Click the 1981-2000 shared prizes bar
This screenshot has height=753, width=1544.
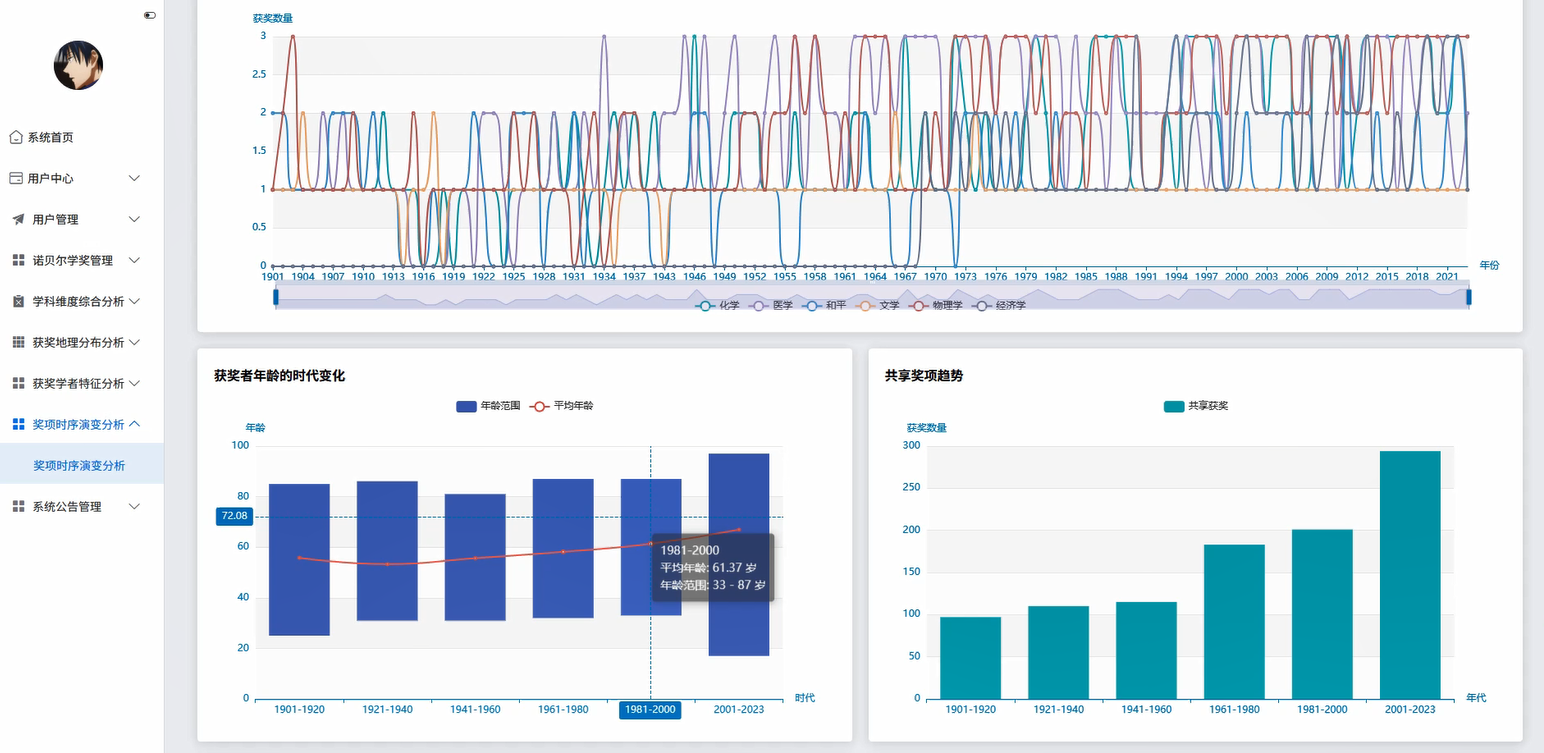[x=1322, y=614]
